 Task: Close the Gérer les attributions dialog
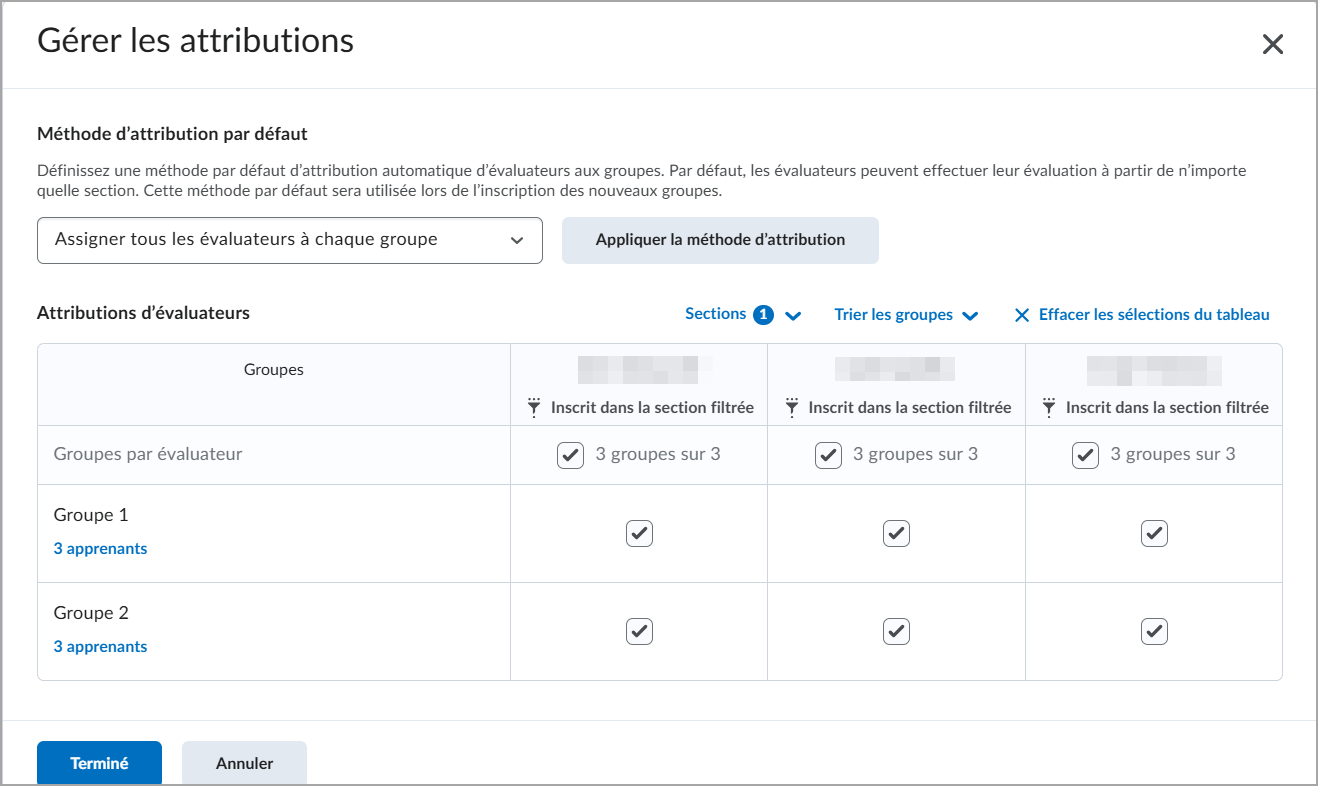(x=1272, y=44)
